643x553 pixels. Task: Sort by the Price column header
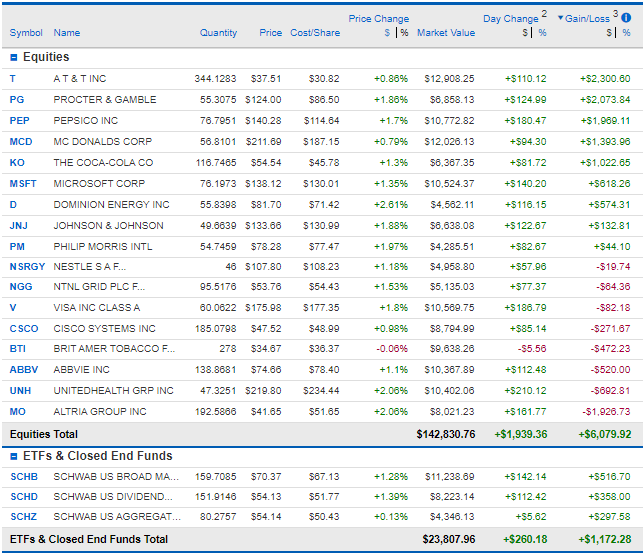click(x=270, y=33)
